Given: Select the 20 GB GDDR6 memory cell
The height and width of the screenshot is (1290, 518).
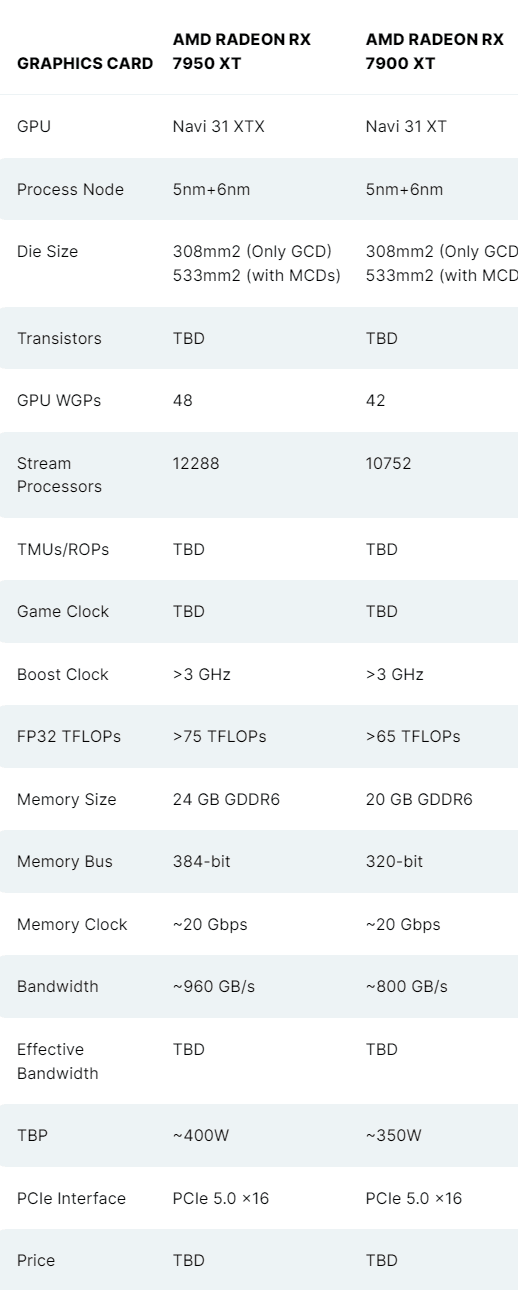Looking at the screenshot, I should point(419,799).
